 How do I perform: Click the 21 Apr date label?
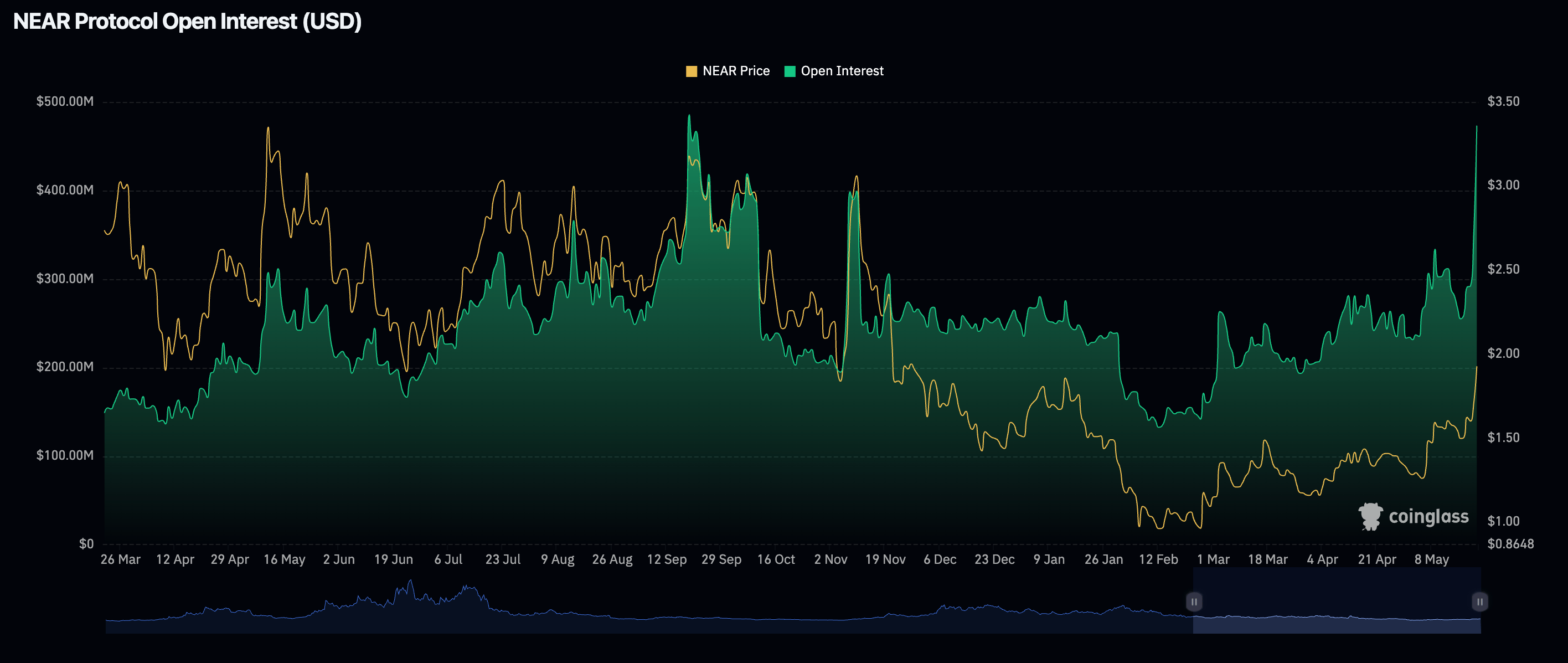click(x=1377, y=559)
